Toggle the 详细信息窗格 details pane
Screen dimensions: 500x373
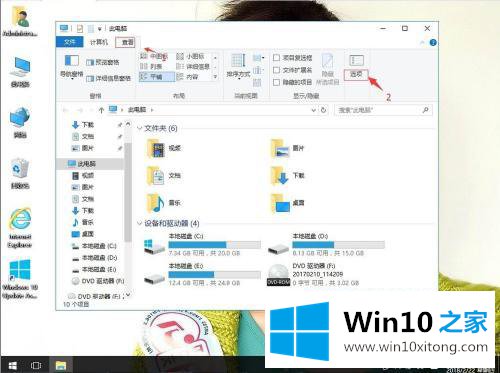pos(109,78)
